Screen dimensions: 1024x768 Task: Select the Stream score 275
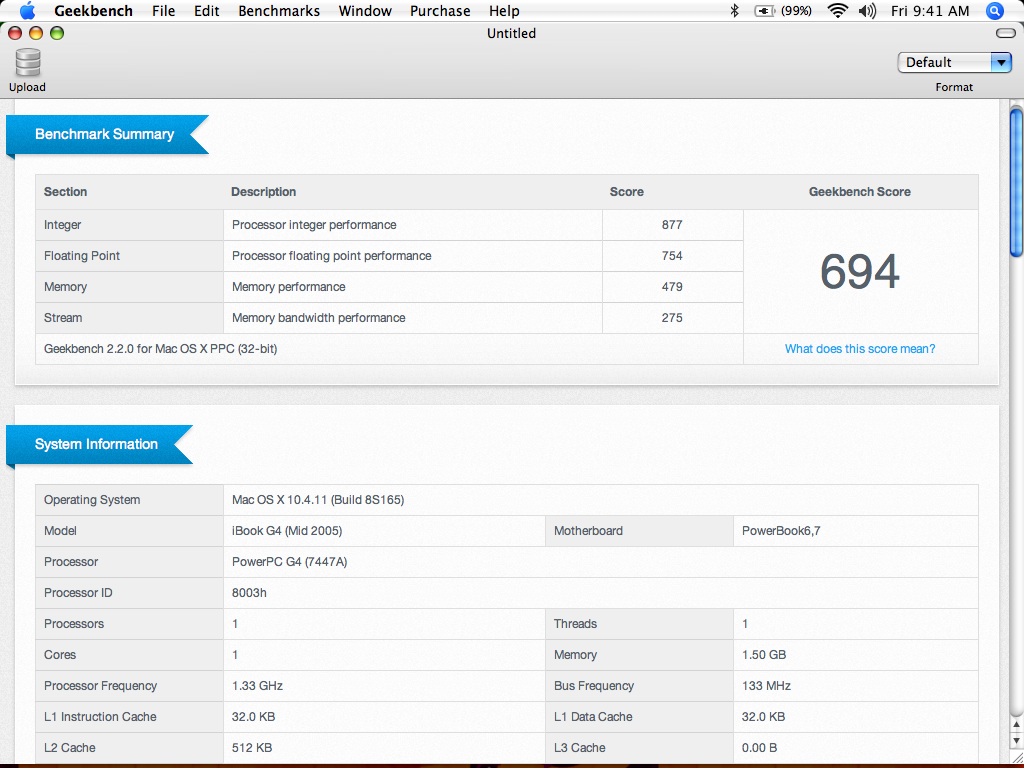coord(672,317)
